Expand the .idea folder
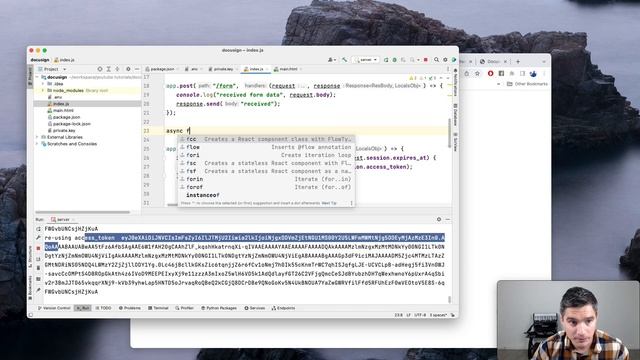The image size is (640, 360). click(x=43, y=84)
